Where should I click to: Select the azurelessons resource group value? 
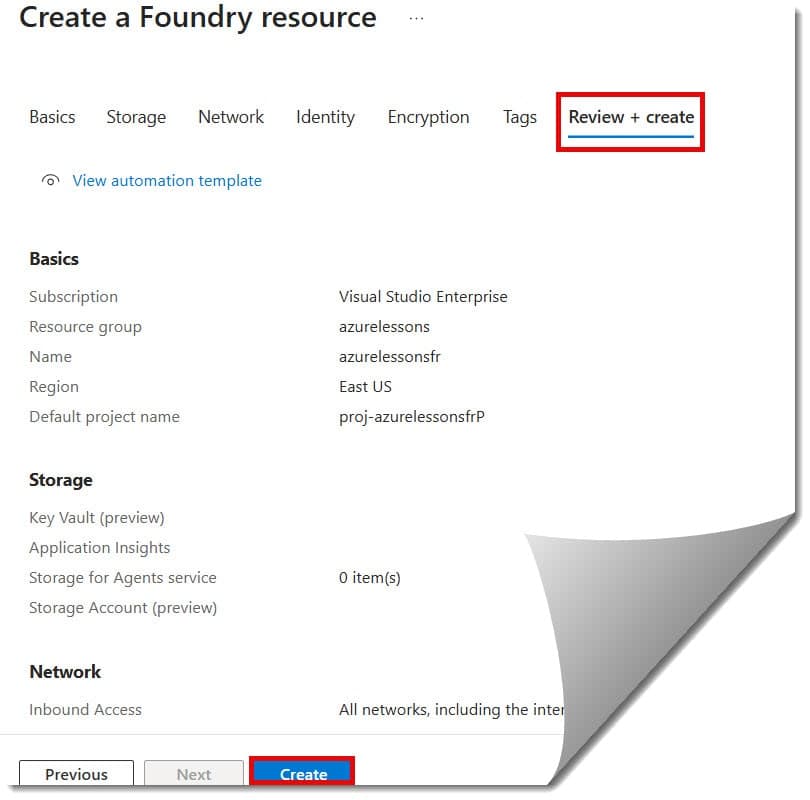(x=384, y=326)
